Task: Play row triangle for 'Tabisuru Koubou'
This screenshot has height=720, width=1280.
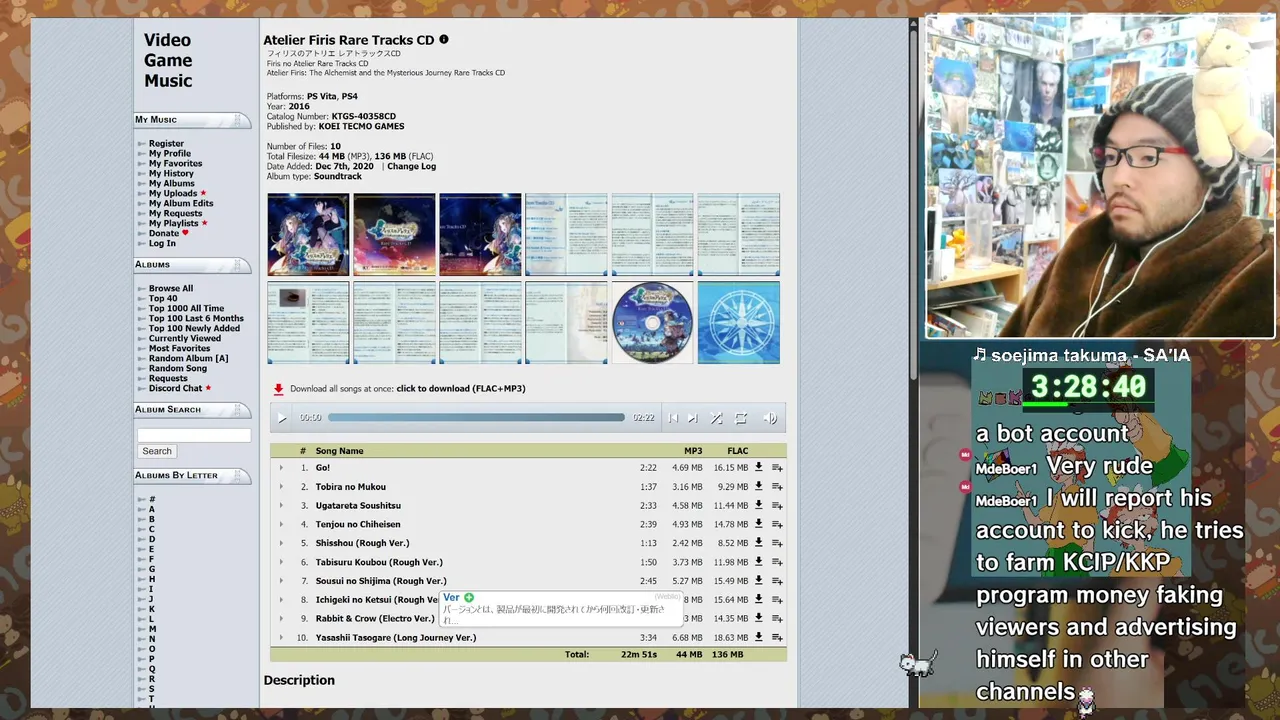Action: point(281,563)
